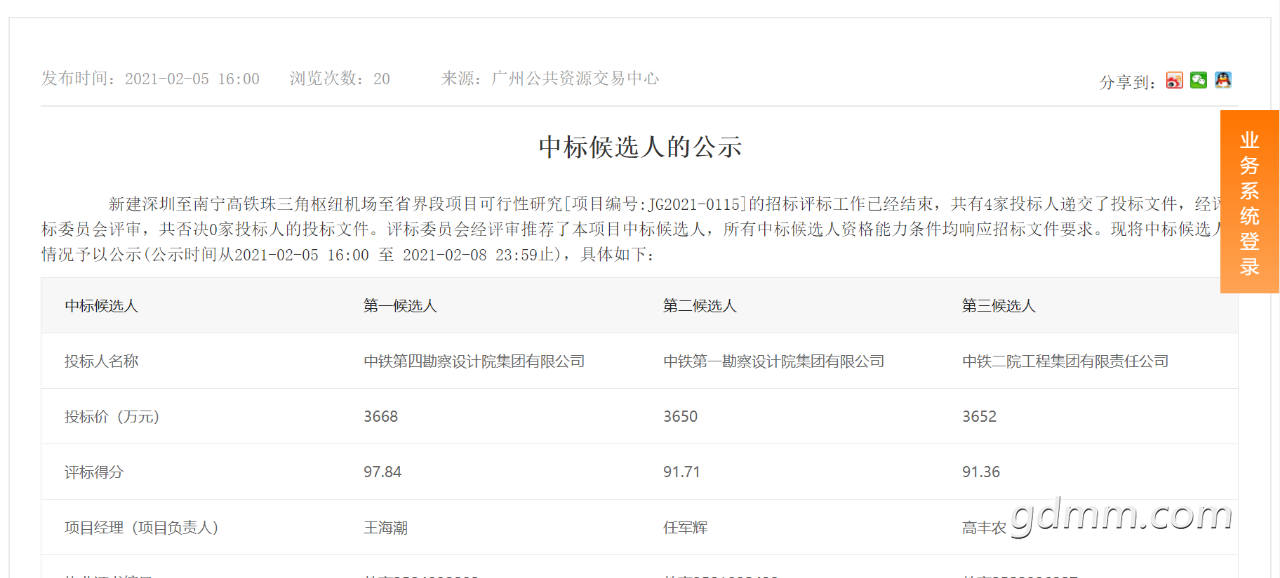Click the project manager name 王海潮

[385, 527]
